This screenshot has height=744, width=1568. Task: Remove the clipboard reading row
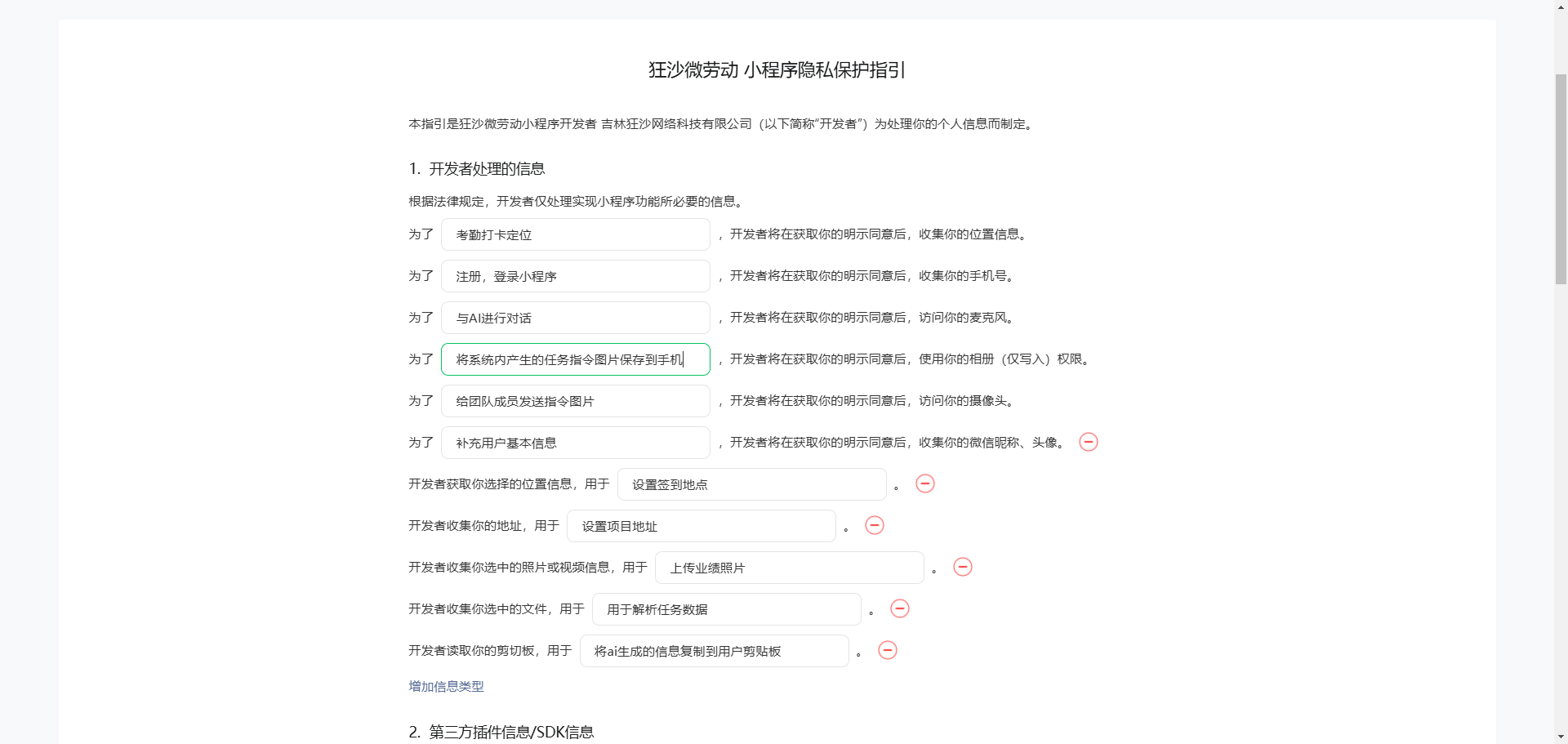click(x=888, y=650)
